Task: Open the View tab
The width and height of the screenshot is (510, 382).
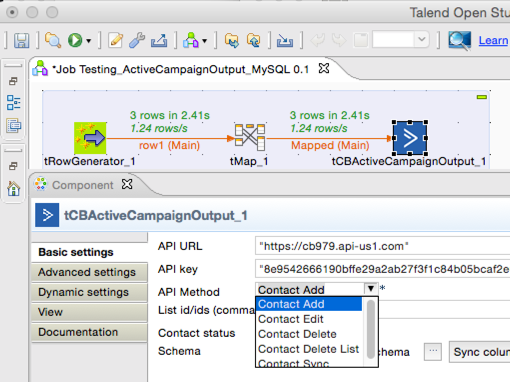Action: tap(89, 312)
